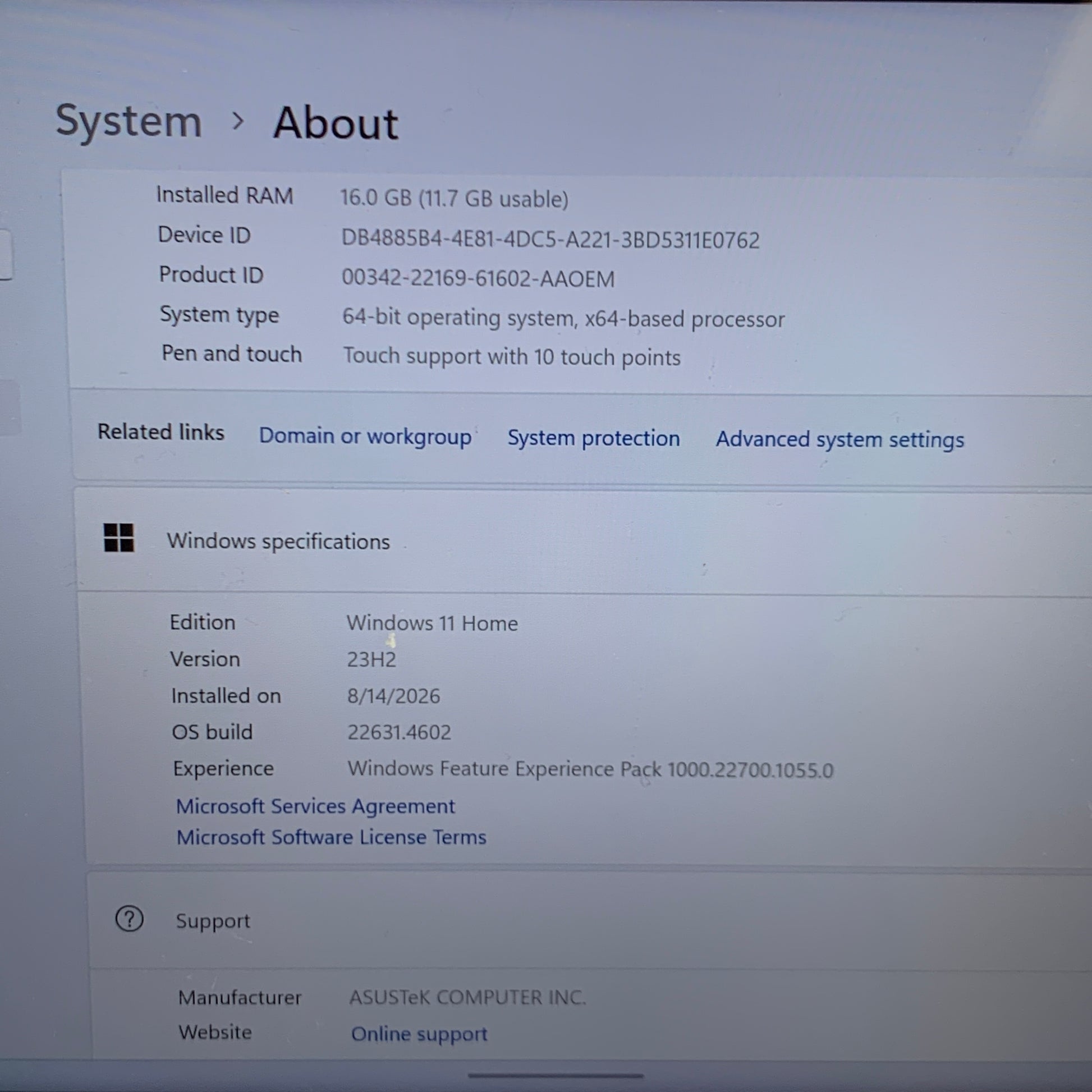This screenshot has height=1092, width=1092.
Task: Open Advanced system settings
Action: click(840, 439)
